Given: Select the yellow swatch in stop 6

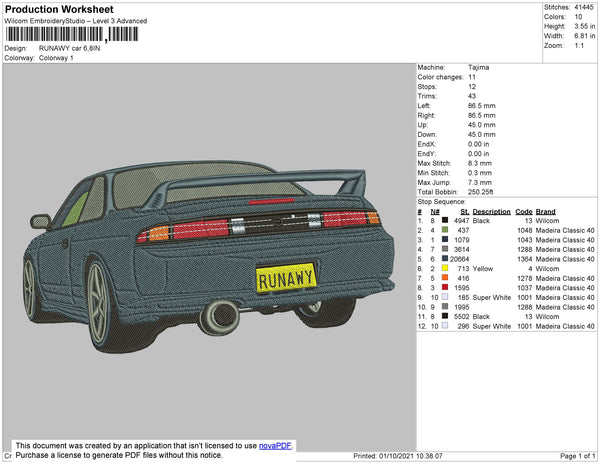Looking at the screenshot, I should (x=444, y=268).
